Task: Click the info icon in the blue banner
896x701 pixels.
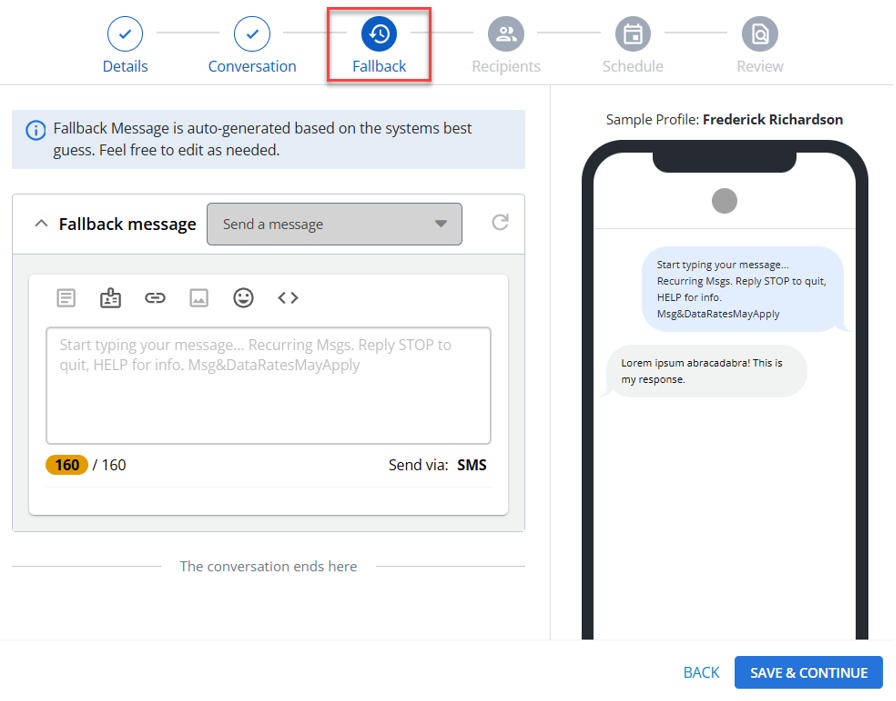Action: coord(36,130)
